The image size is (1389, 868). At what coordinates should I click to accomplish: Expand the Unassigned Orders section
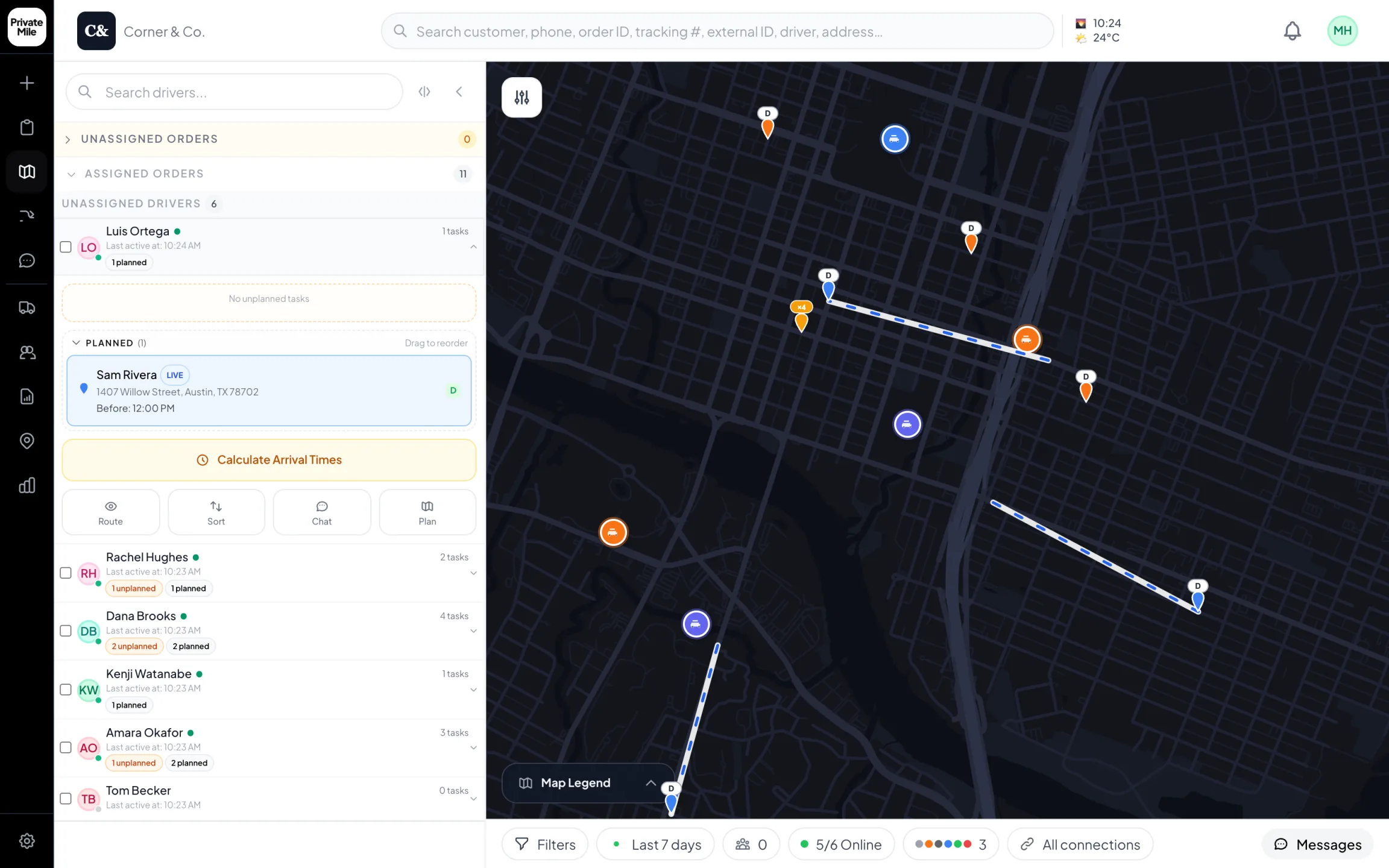(269, 139)
